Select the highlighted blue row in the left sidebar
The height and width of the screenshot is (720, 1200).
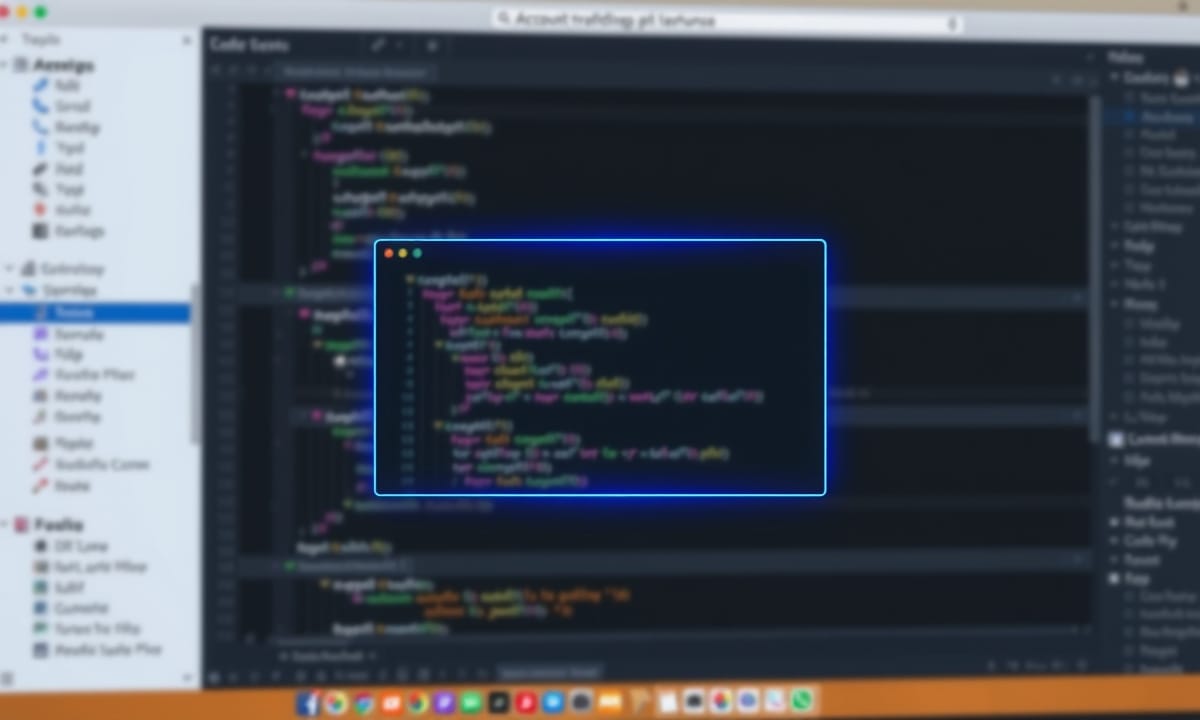pos(95,313)
